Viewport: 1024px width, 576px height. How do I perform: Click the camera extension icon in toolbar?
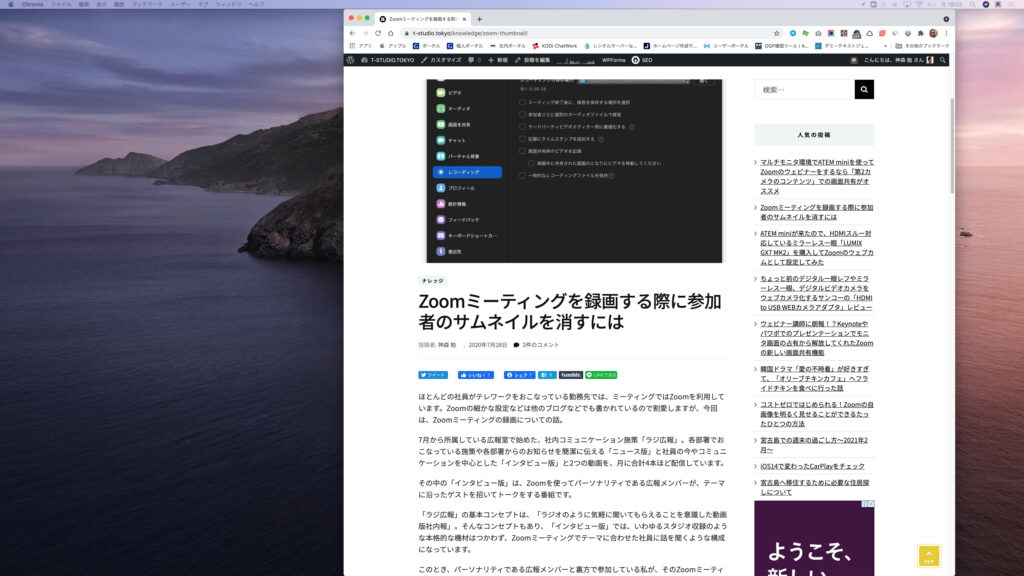click(818, 33)
